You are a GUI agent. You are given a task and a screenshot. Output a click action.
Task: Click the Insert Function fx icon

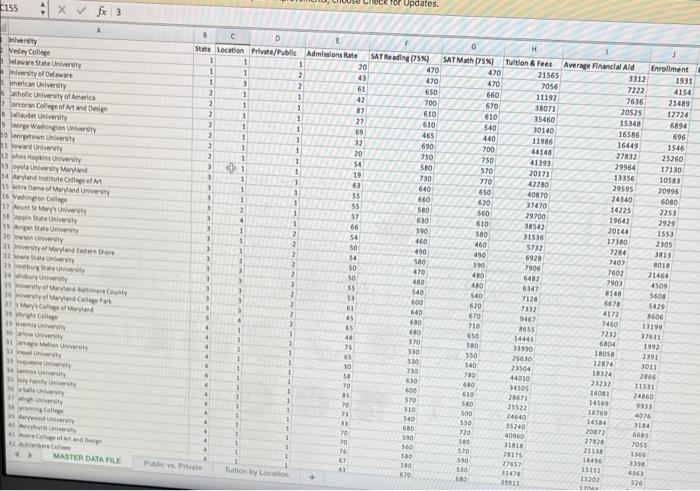click(102, 11)
